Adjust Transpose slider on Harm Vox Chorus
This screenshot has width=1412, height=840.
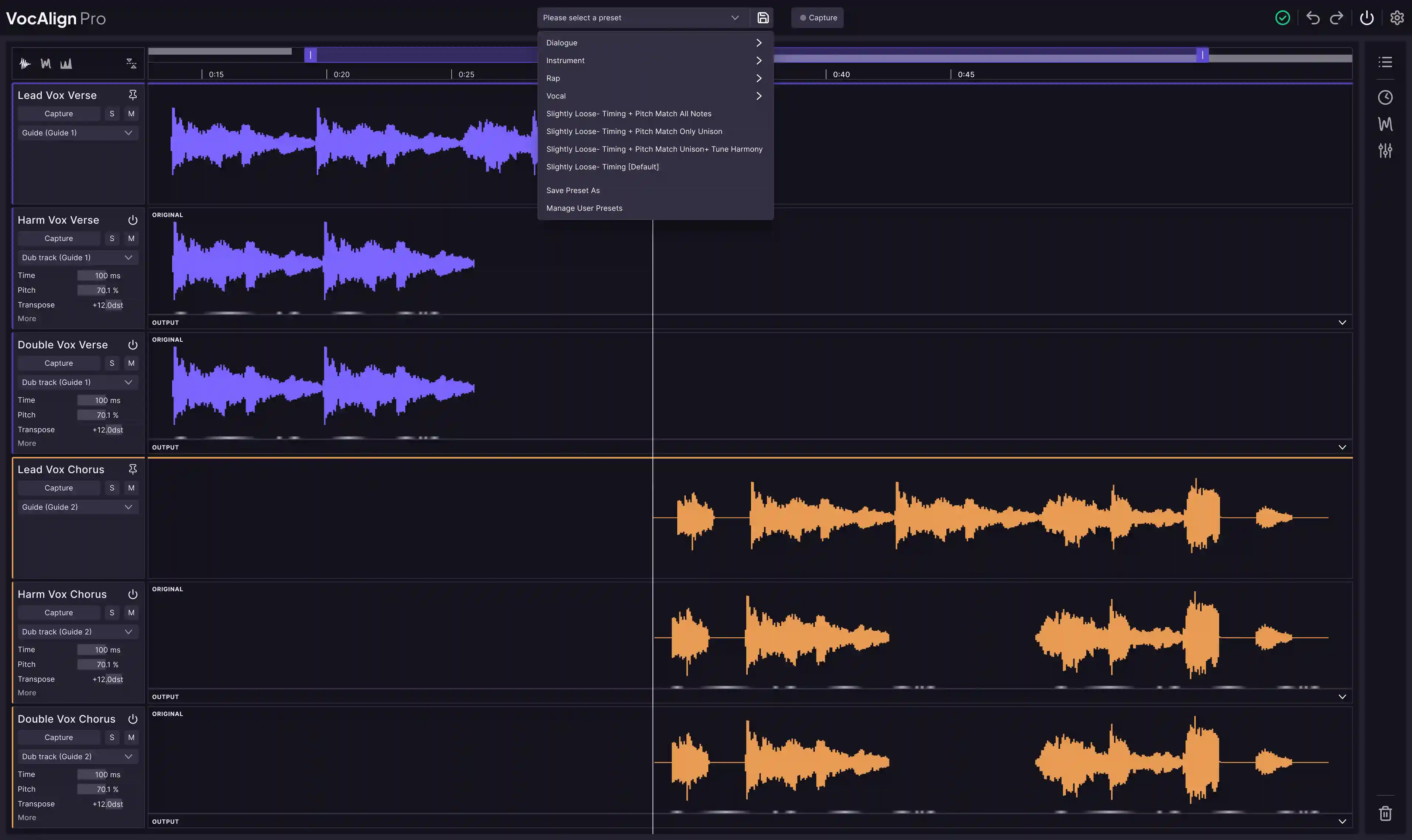coord(107,679)
